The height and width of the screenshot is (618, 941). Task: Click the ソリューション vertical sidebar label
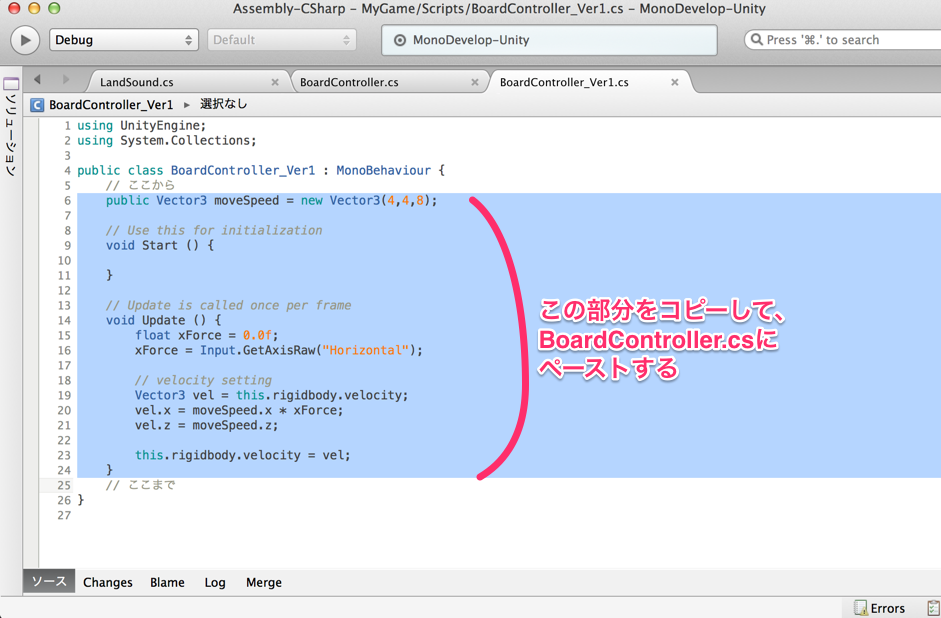point(11,134)
